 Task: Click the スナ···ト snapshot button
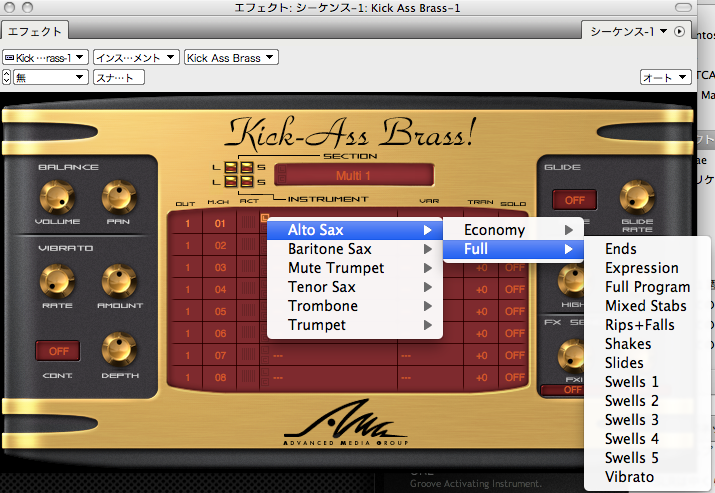119,77
